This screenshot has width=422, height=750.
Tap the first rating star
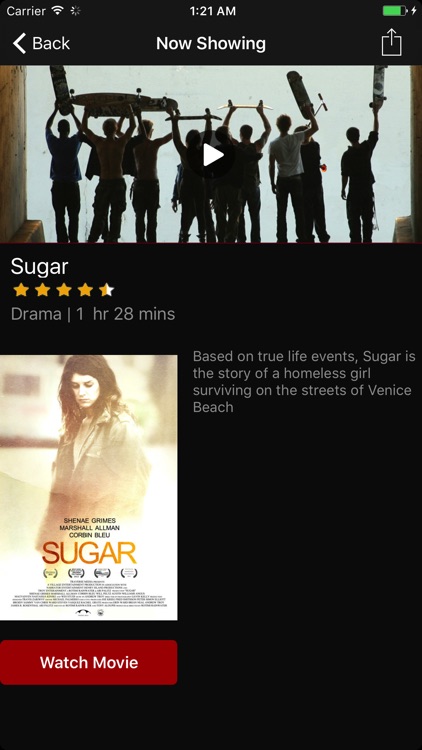(21, 289)
